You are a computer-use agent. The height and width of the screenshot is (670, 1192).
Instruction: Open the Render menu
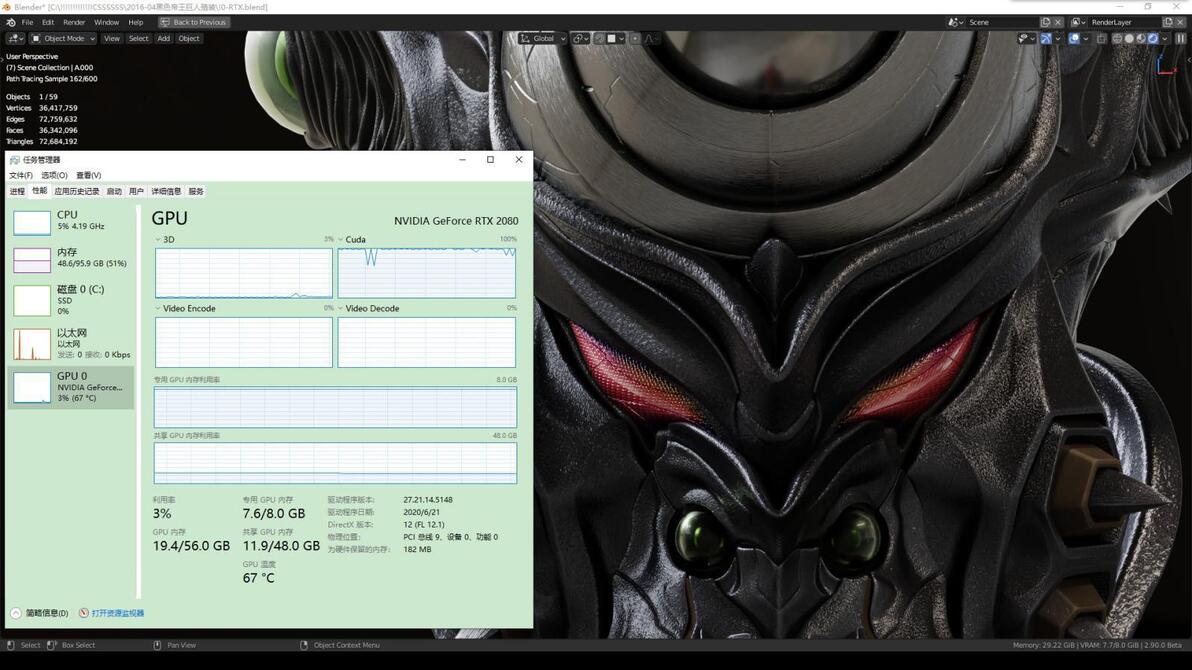click(x=74, y=22)
